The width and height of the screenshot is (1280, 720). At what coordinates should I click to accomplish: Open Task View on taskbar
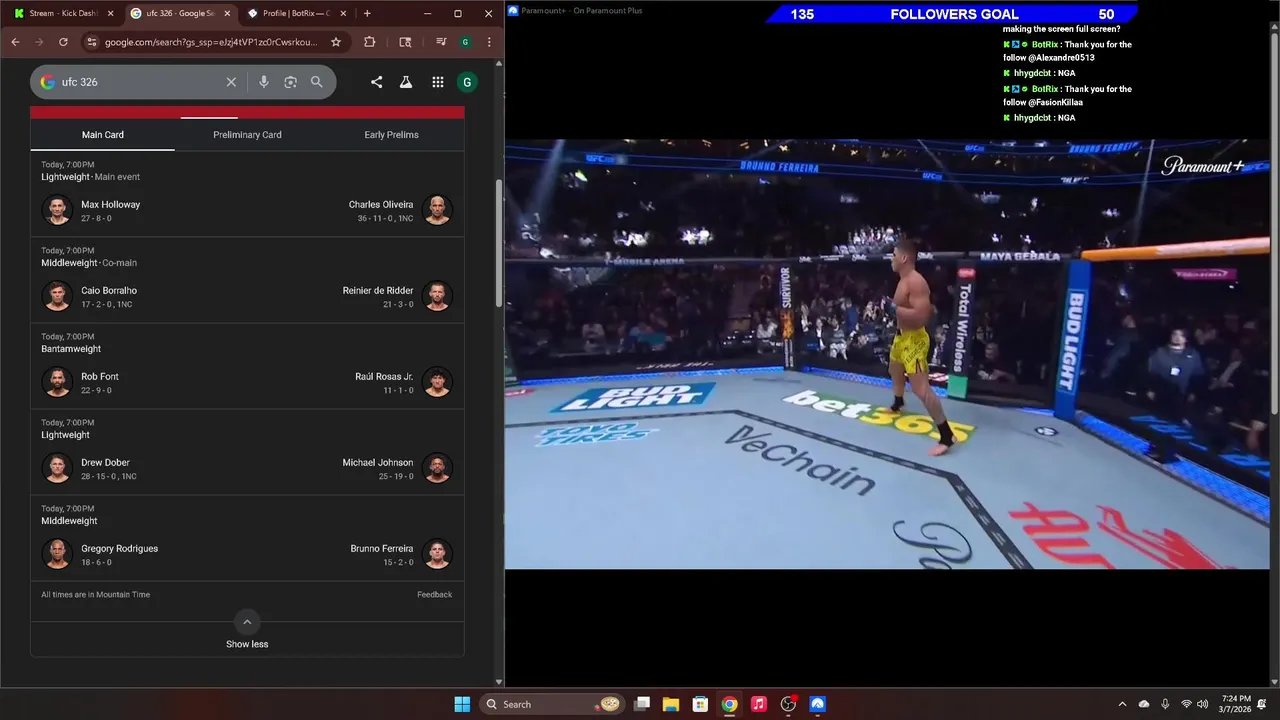point(642,704)
